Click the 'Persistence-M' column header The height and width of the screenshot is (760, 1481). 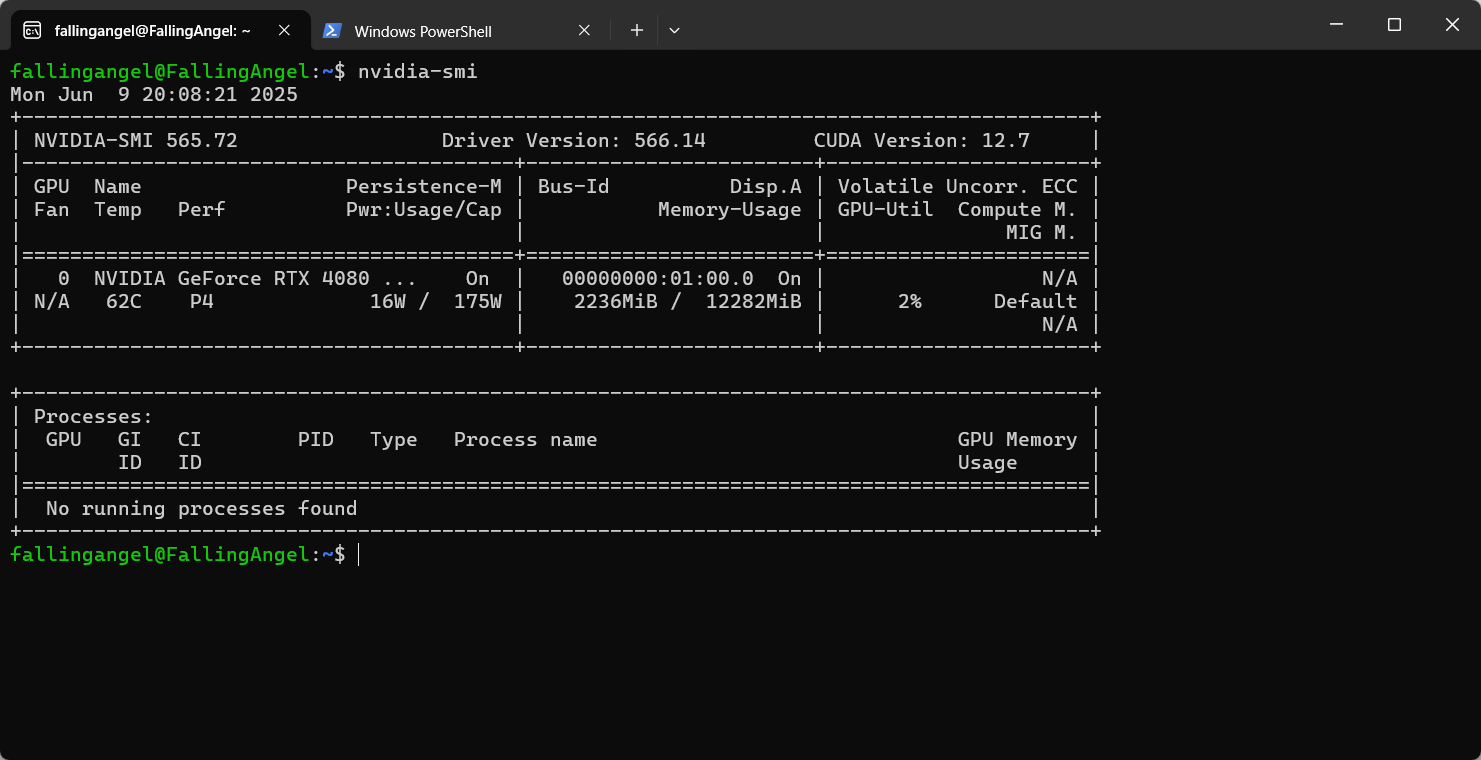(x=424, y=187)
